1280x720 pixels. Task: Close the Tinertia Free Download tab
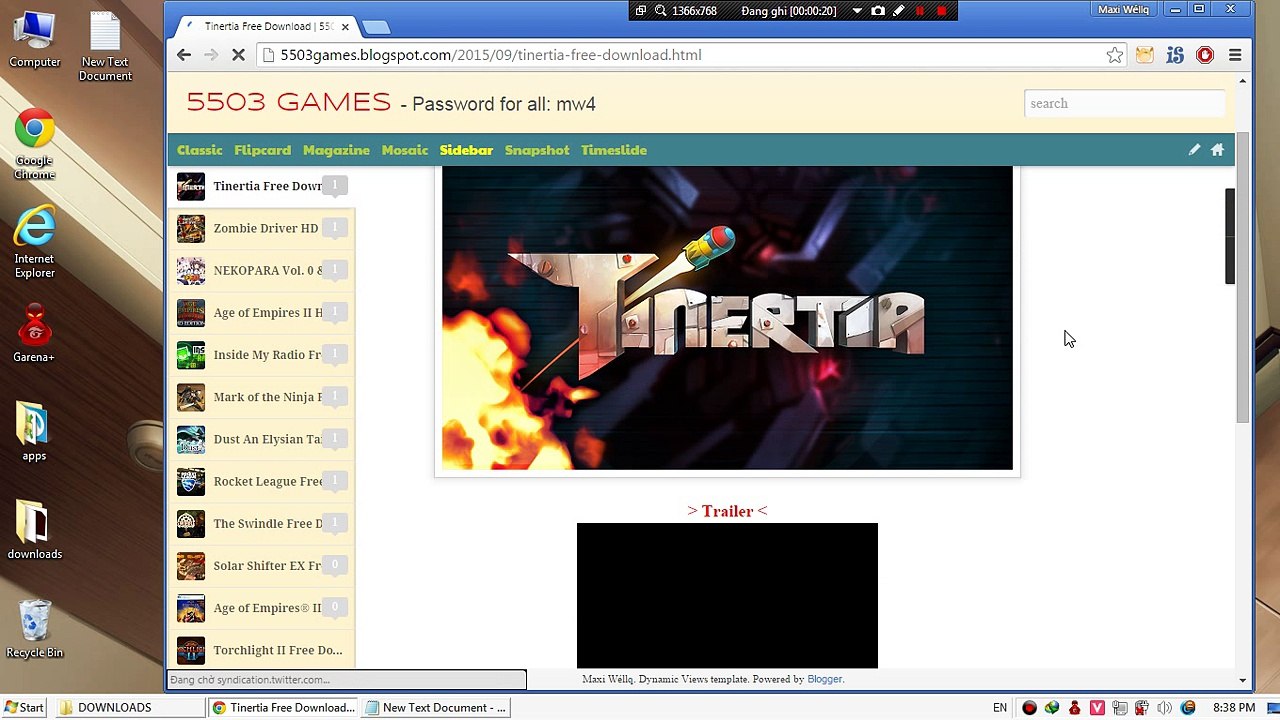(345, 27)
